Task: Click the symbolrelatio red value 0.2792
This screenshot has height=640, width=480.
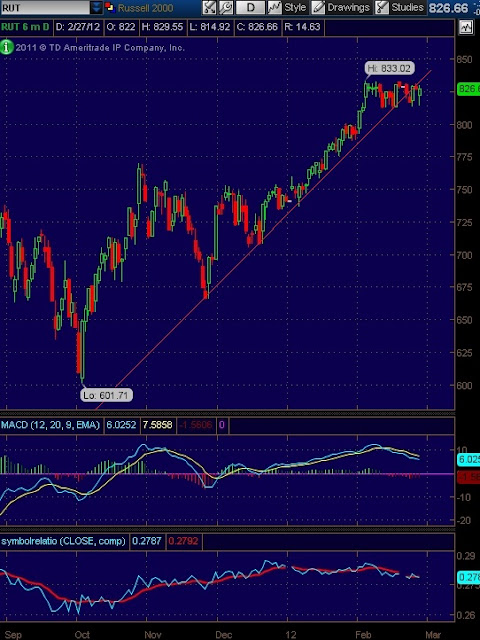Action: 183,541
